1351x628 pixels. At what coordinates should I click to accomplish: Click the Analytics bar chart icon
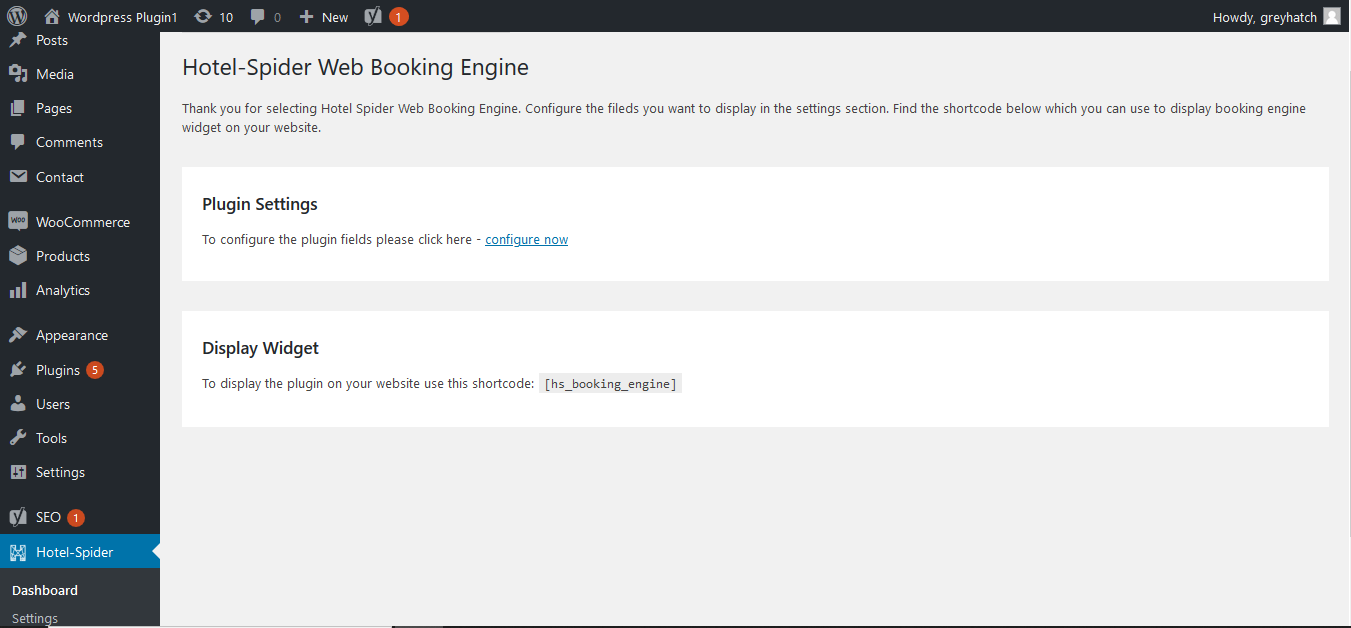click(17, 290)
